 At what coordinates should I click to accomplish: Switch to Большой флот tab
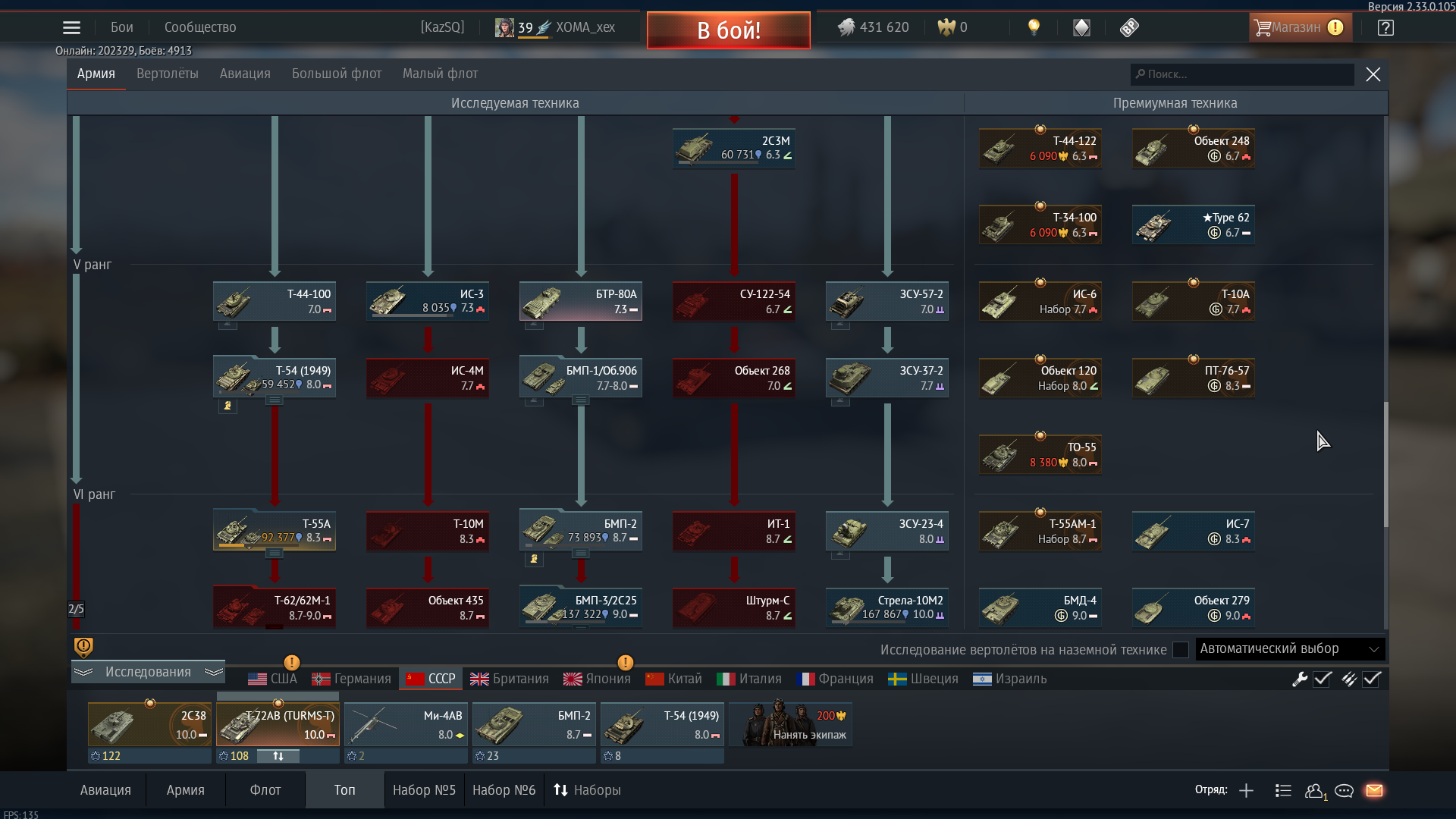(337, 74)
